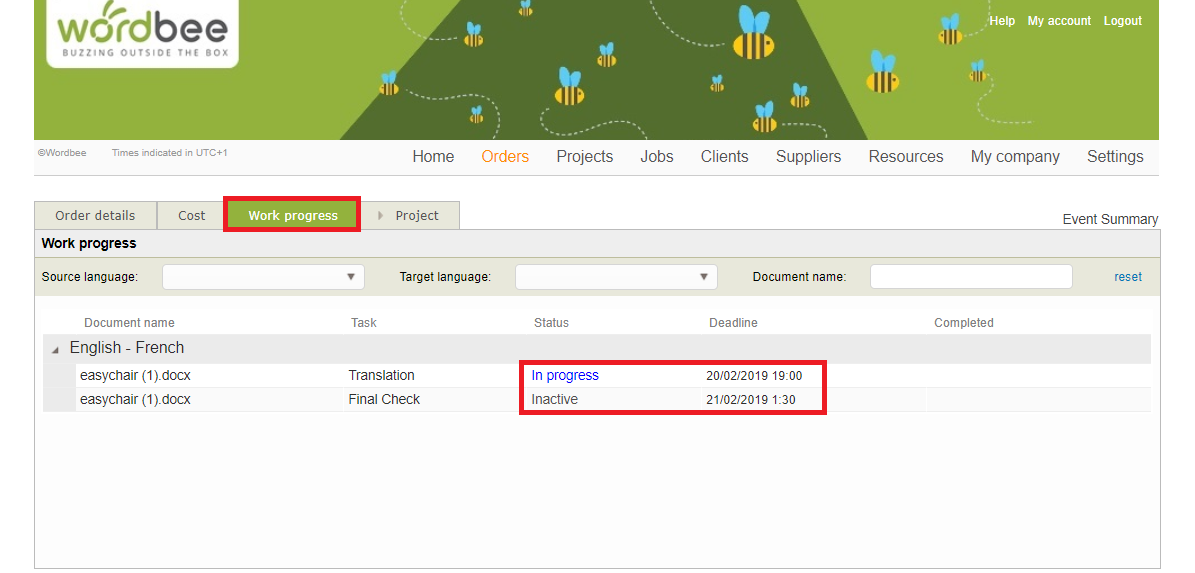Open the Suppliers menu item
Screen dimensions: 1195x573
click(808, 157)
